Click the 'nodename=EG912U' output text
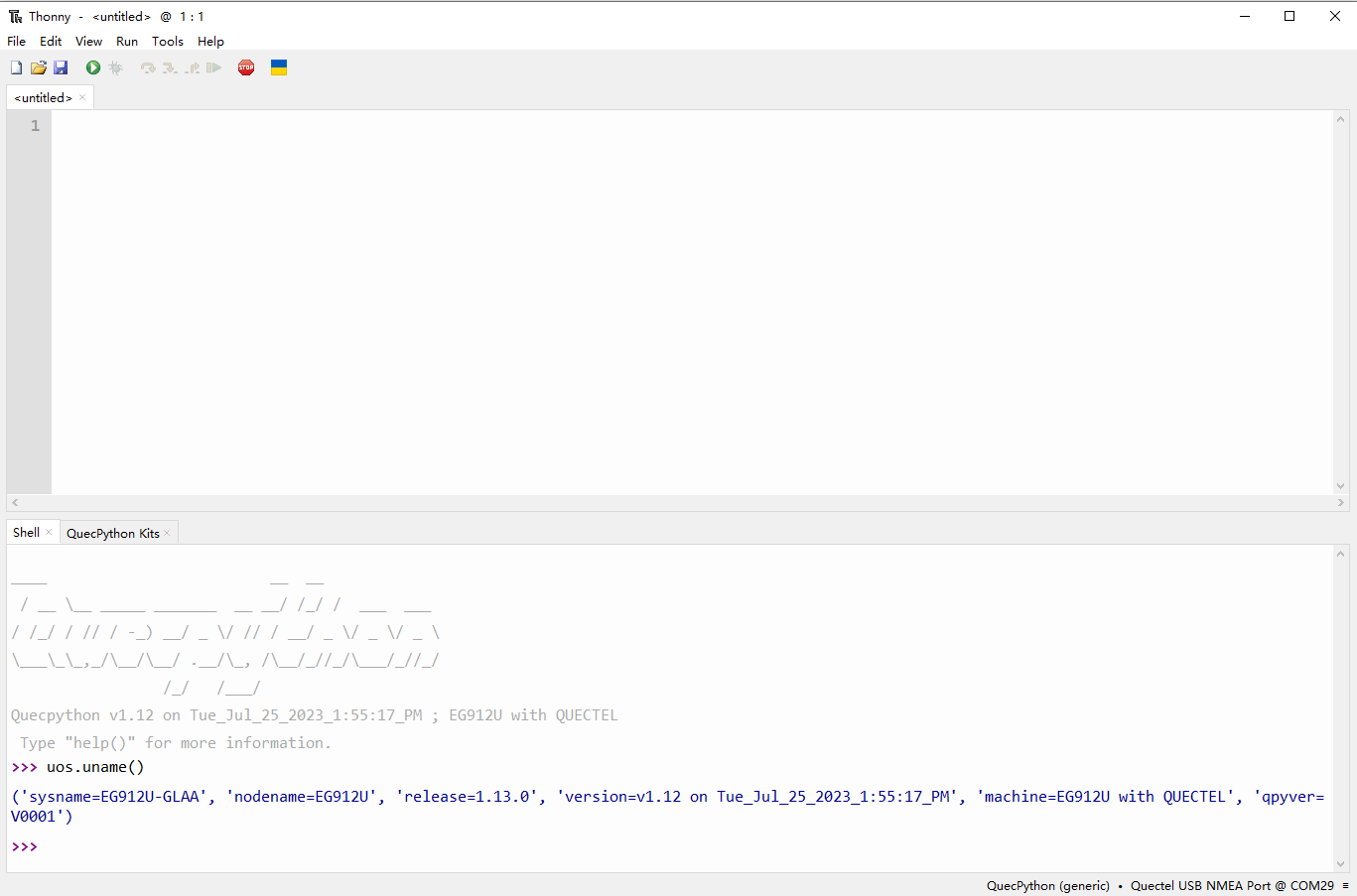 pos(302,797)
